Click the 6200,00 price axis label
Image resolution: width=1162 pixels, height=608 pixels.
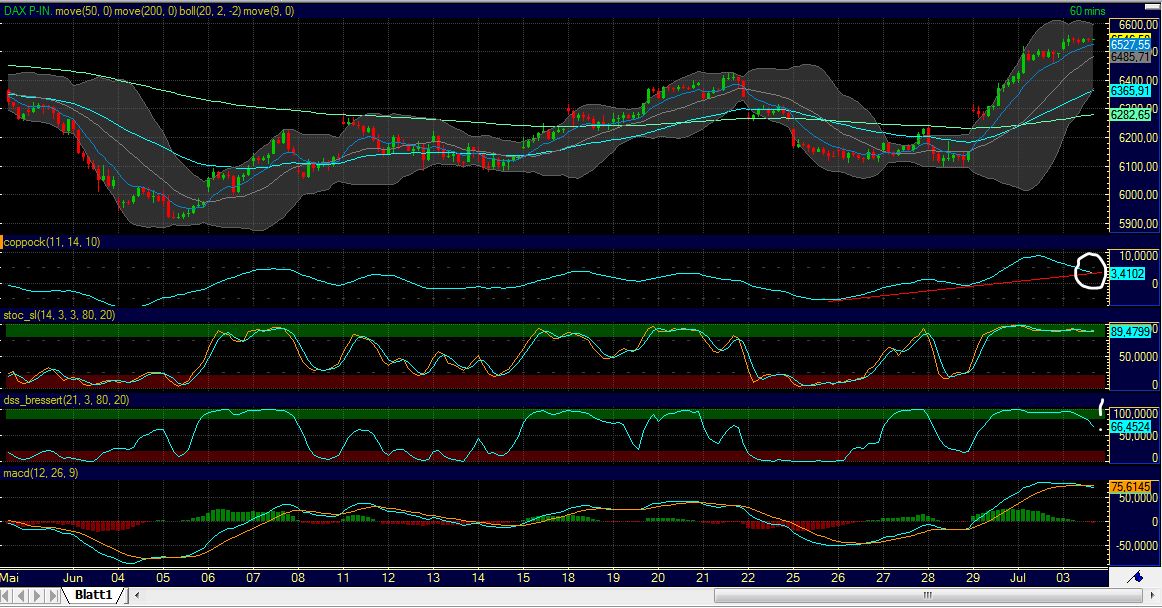(1138, 138)
